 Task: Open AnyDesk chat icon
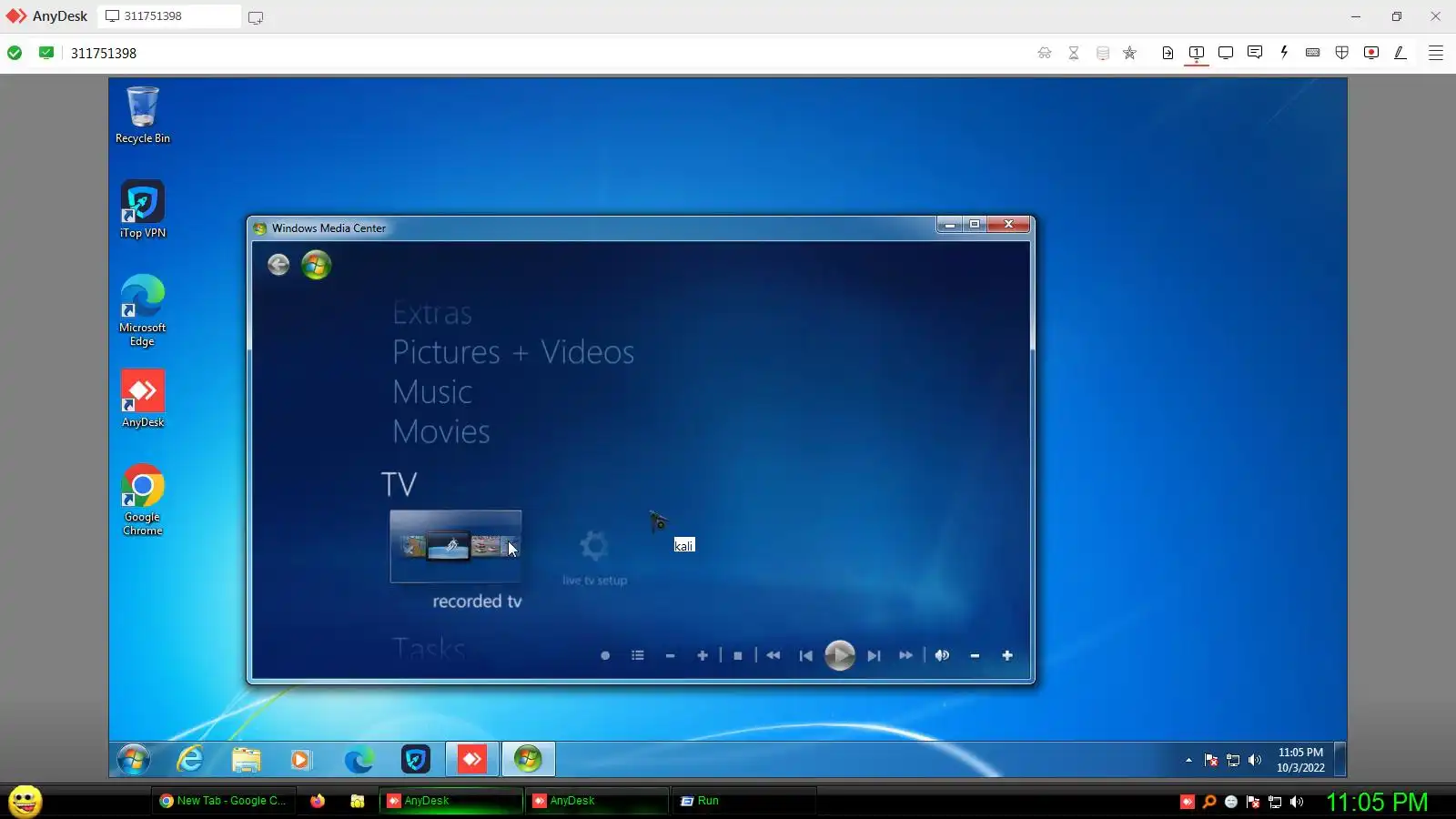[1255, 53]
